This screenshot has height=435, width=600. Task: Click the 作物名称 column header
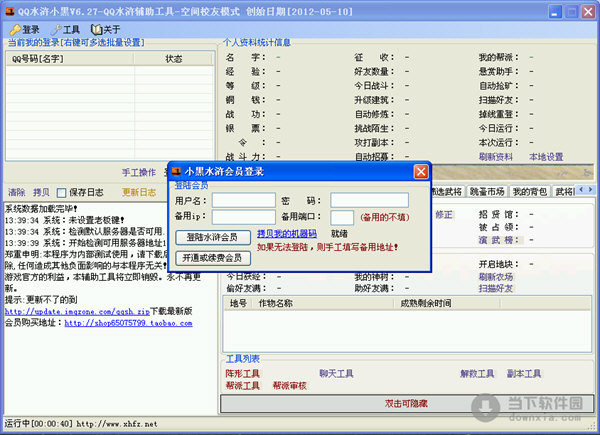(323, 303)
